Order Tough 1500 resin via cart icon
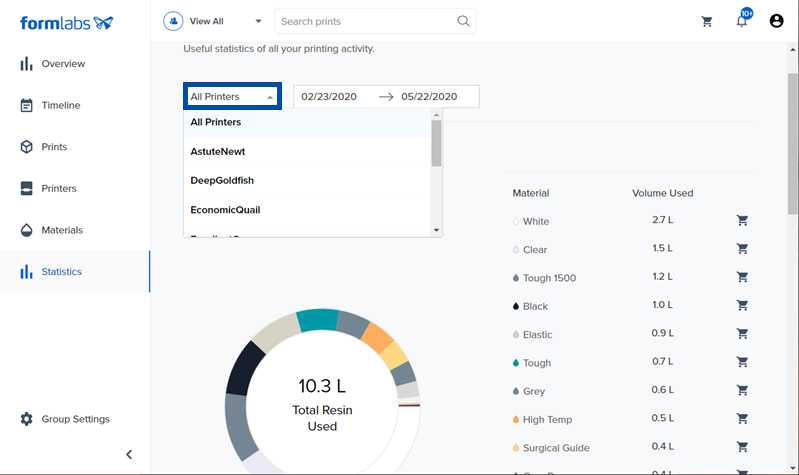Screen dimensions: 799x475 [x=742, y=277]
